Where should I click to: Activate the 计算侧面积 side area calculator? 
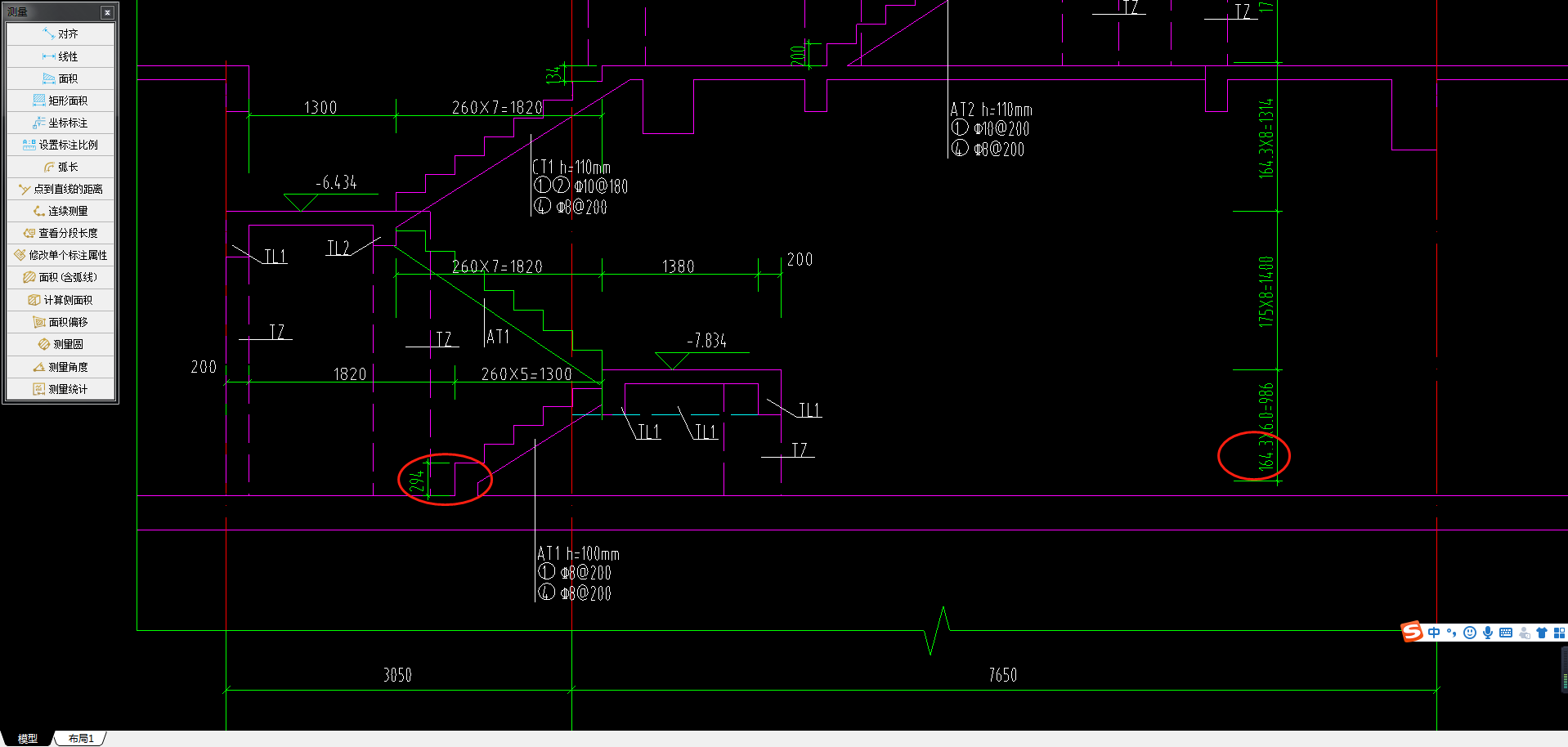60,300
